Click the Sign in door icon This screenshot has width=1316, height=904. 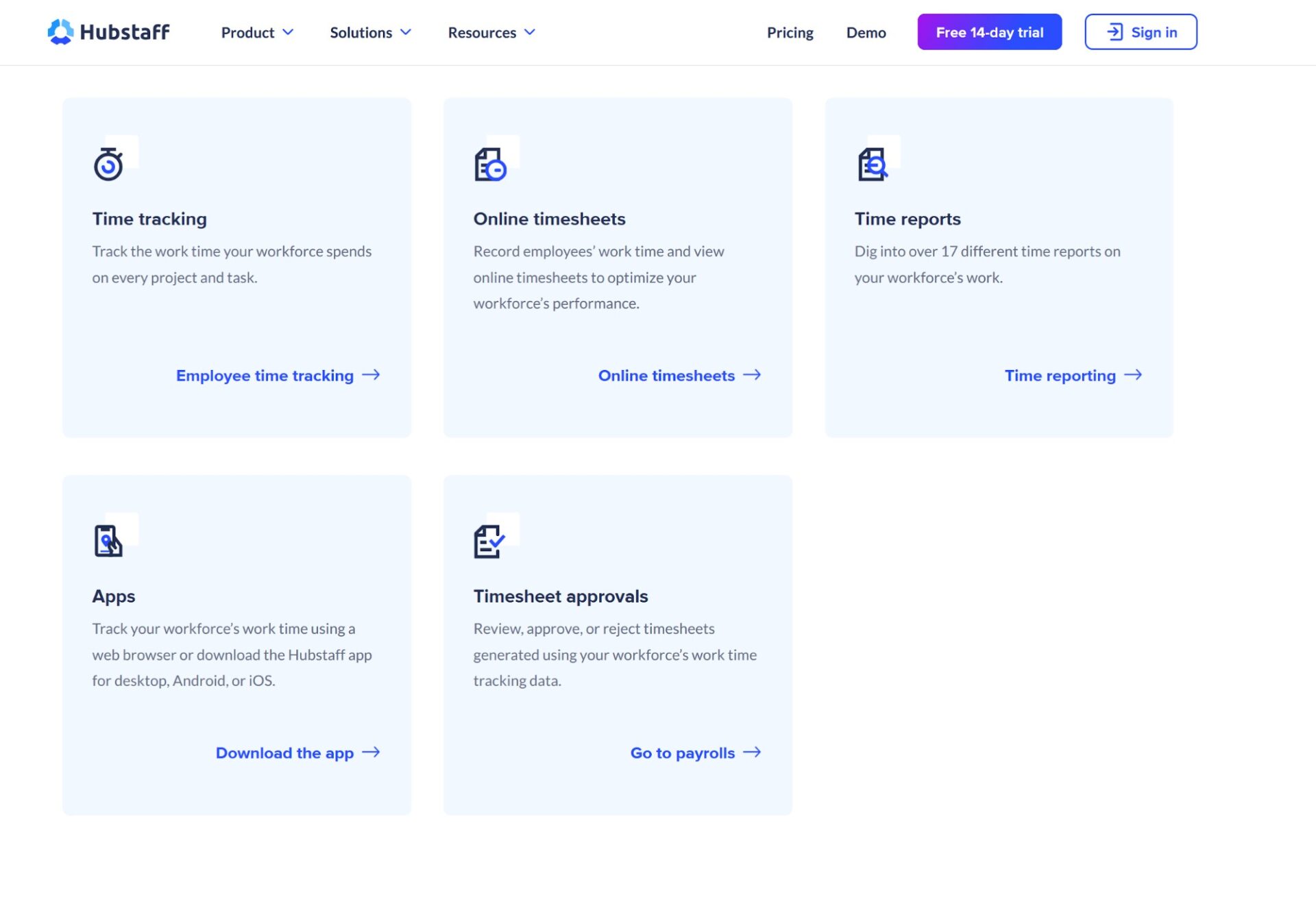pyautogui.click(x=1114, y=31)
